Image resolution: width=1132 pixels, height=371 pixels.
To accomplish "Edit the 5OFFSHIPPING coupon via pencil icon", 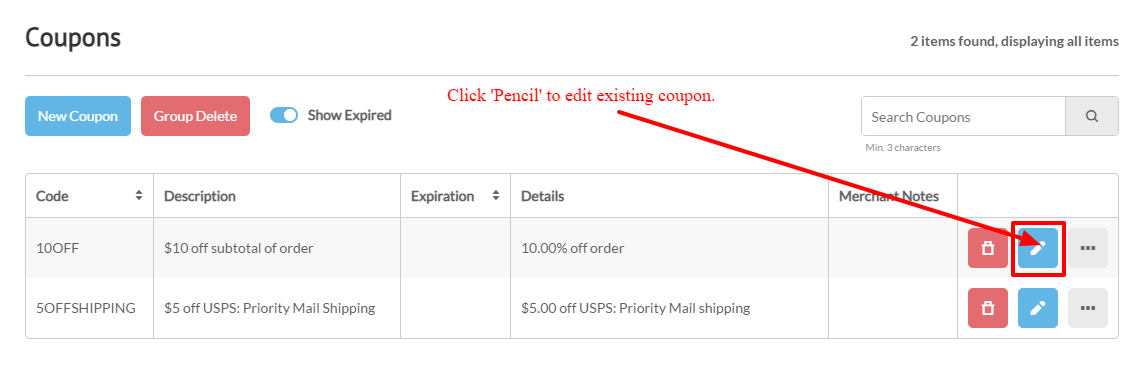I will pyautogui.click(x=1037, y=308).
